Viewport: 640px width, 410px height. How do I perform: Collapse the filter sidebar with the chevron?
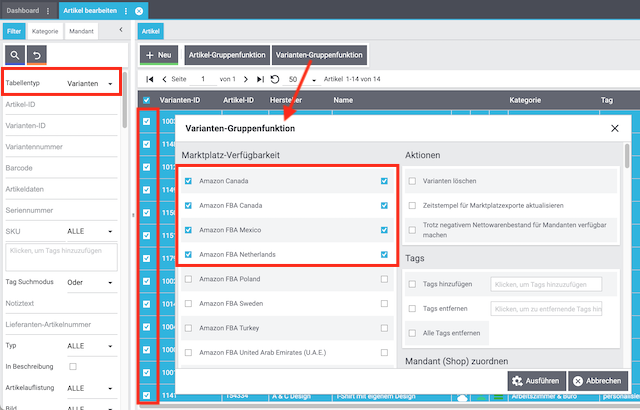pyautogui.click(x=120, y=31)
